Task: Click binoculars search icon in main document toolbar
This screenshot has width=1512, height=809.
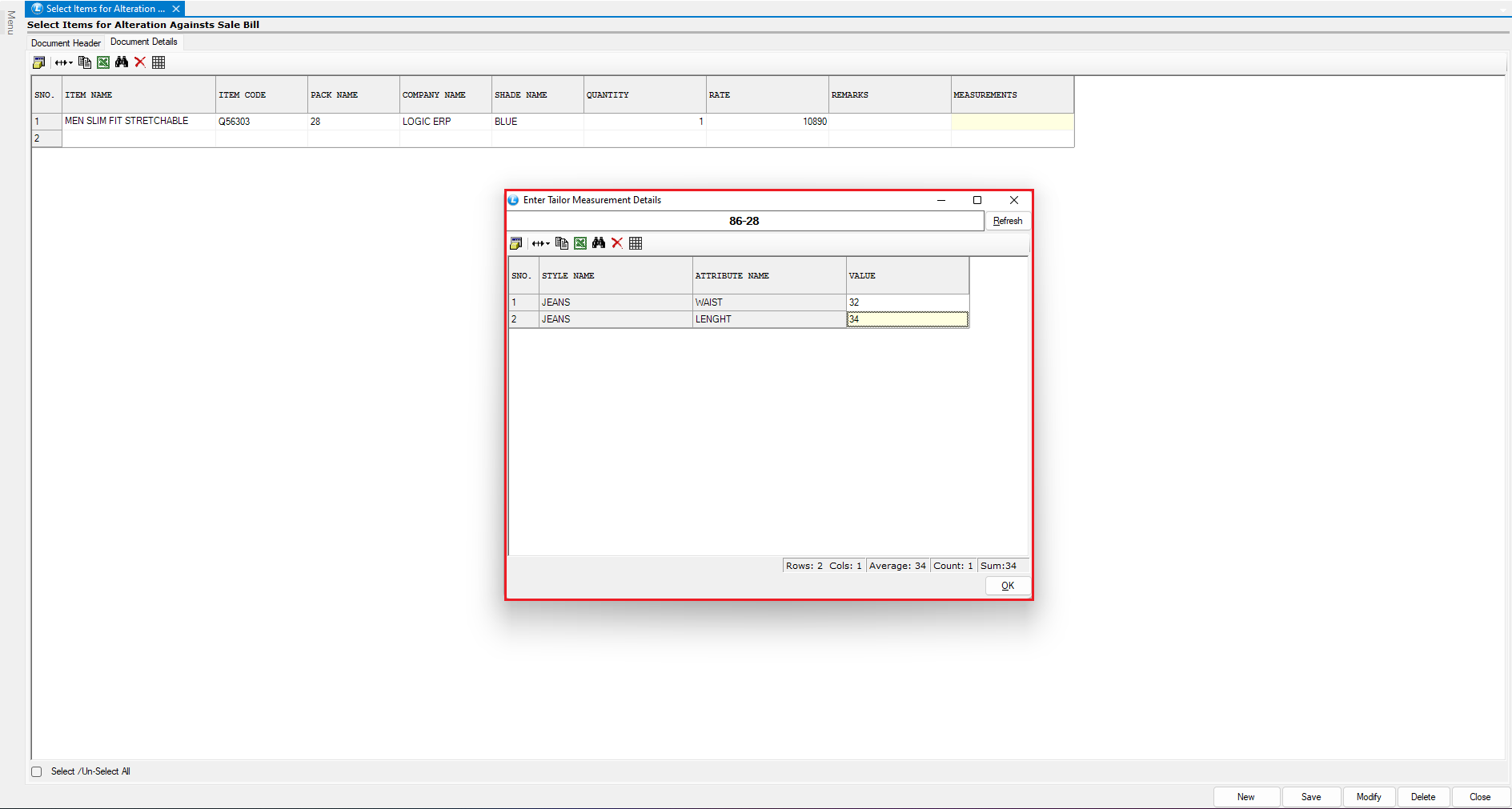Action: 122,62
